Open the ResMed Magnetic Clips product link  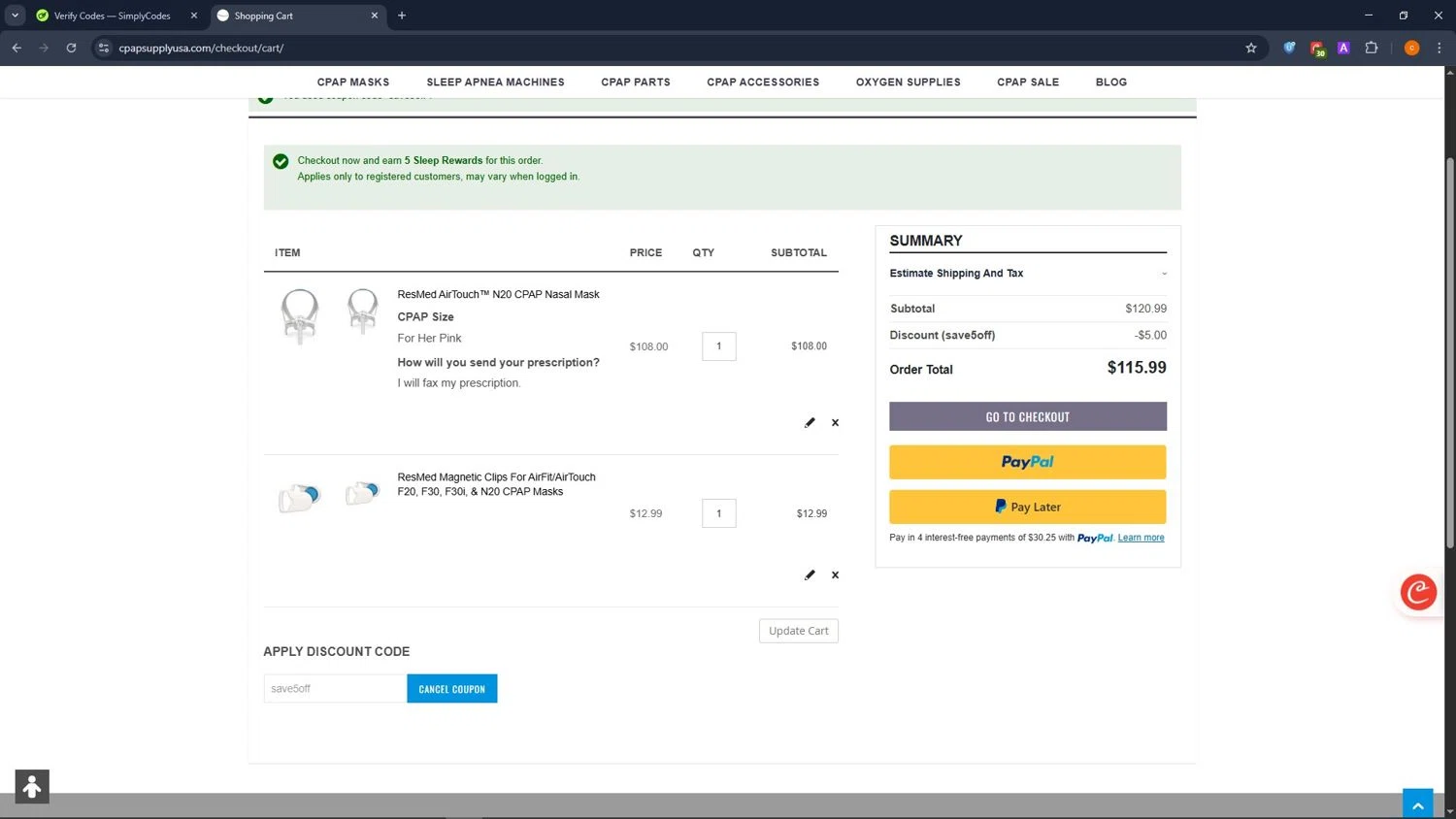click(496, 484)
